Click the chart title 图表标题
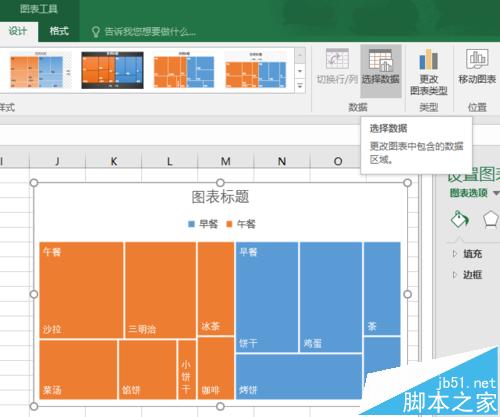Image resolution: width=500 pixels, height=417 pixels. tap(220, 197)
